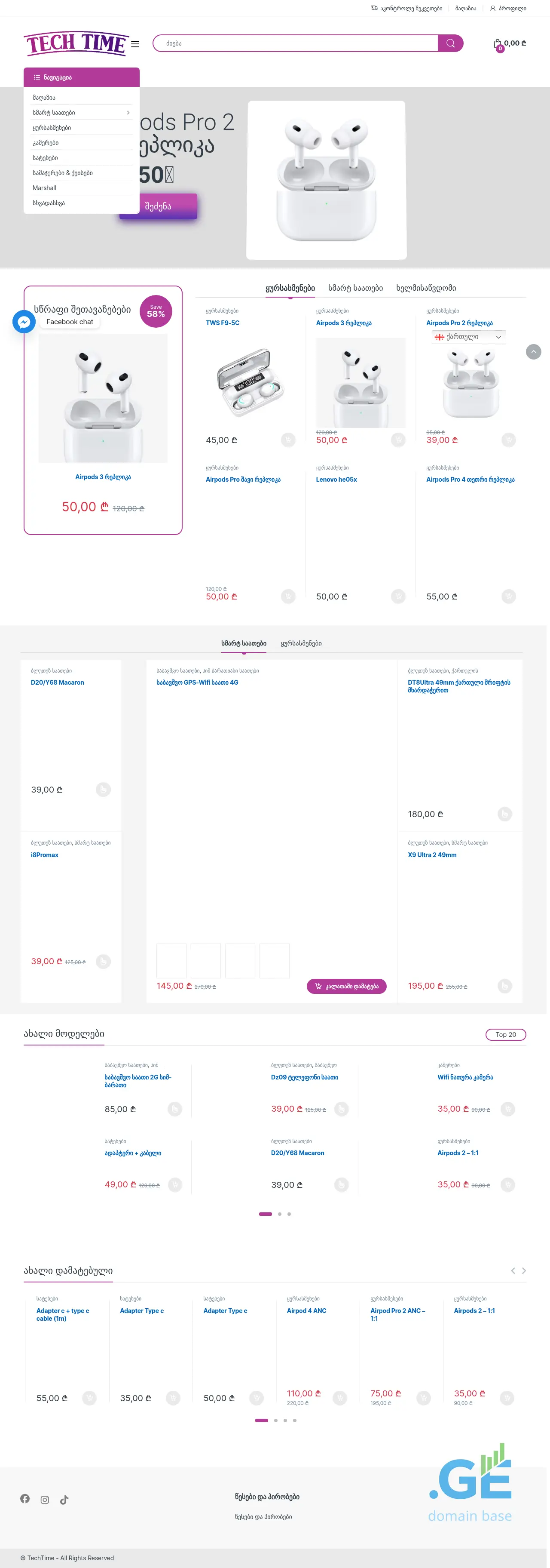Switch to the ხელმისაწვდომი tab
Screen dimensions: 550x1568
pyautogui.click(x=426, y=288)
